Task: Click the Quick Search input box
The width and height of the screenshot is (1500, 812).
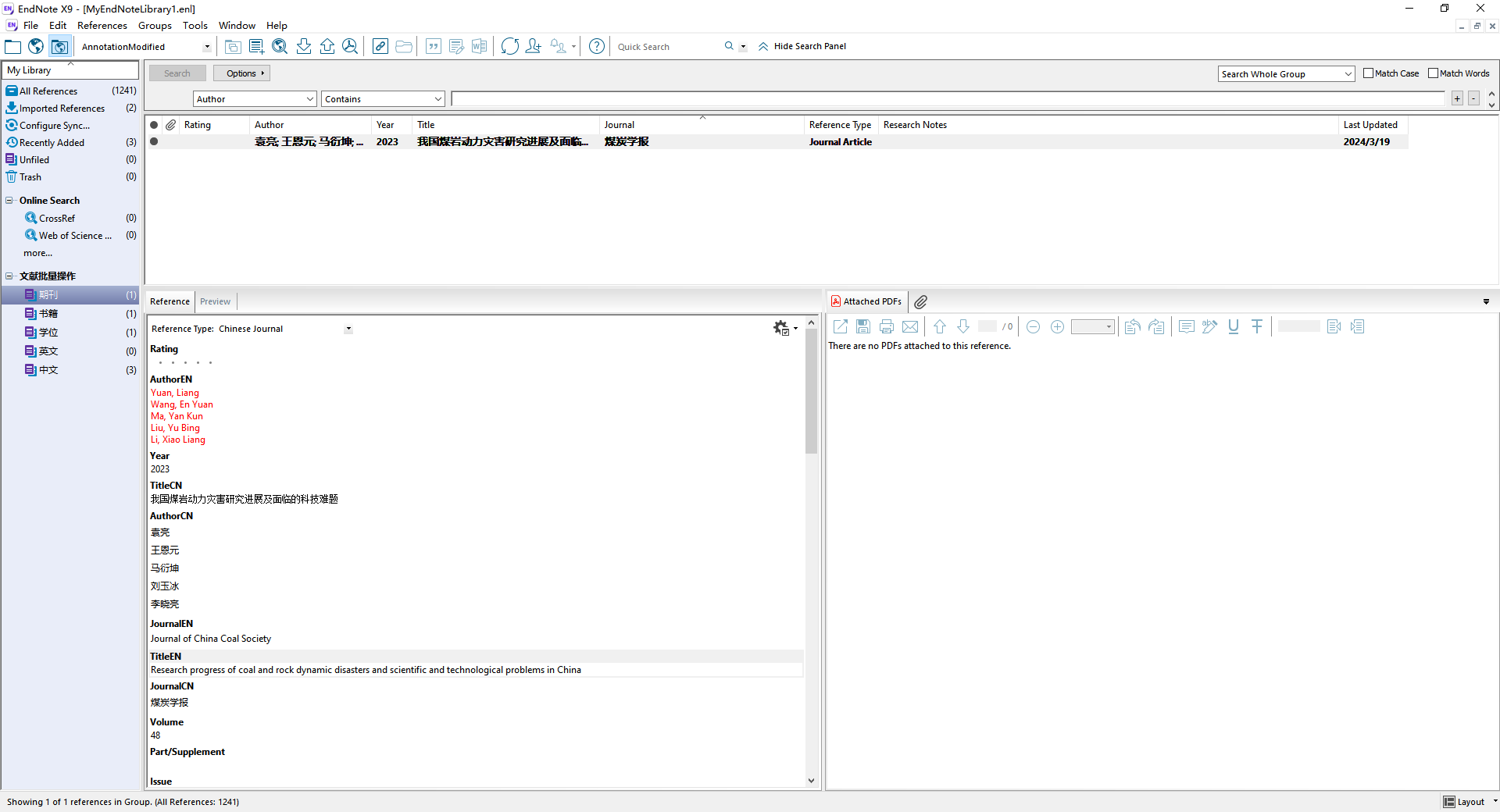Action: click(668, 47)
